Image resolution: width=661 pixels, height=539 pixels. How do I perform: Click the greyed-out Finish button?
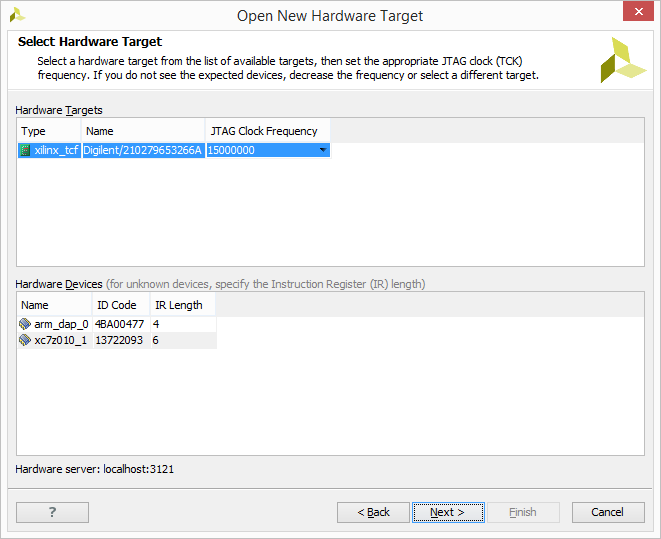(523, 512)
